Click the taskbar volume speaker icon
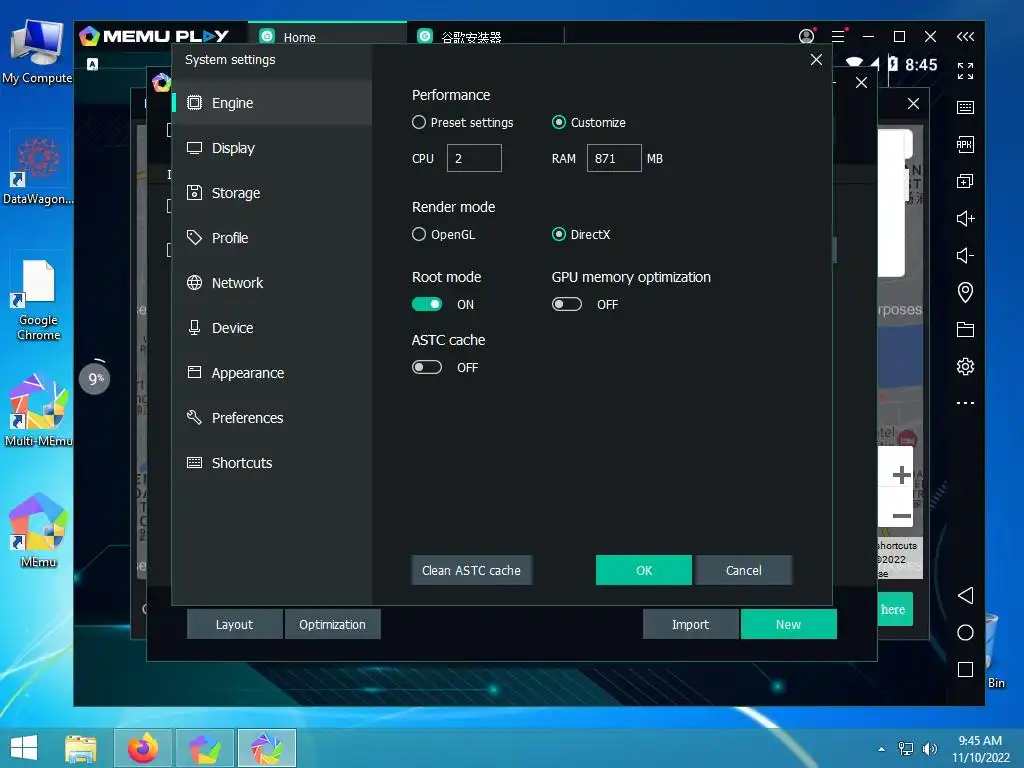The height and width of the screenshot is (768, 1024). [x=930, y=749]
